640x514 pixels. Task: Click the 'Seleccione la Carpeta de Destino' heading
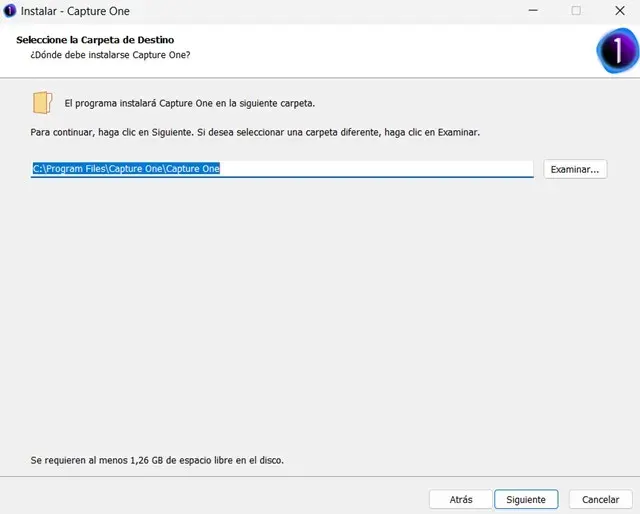[95, 40]
